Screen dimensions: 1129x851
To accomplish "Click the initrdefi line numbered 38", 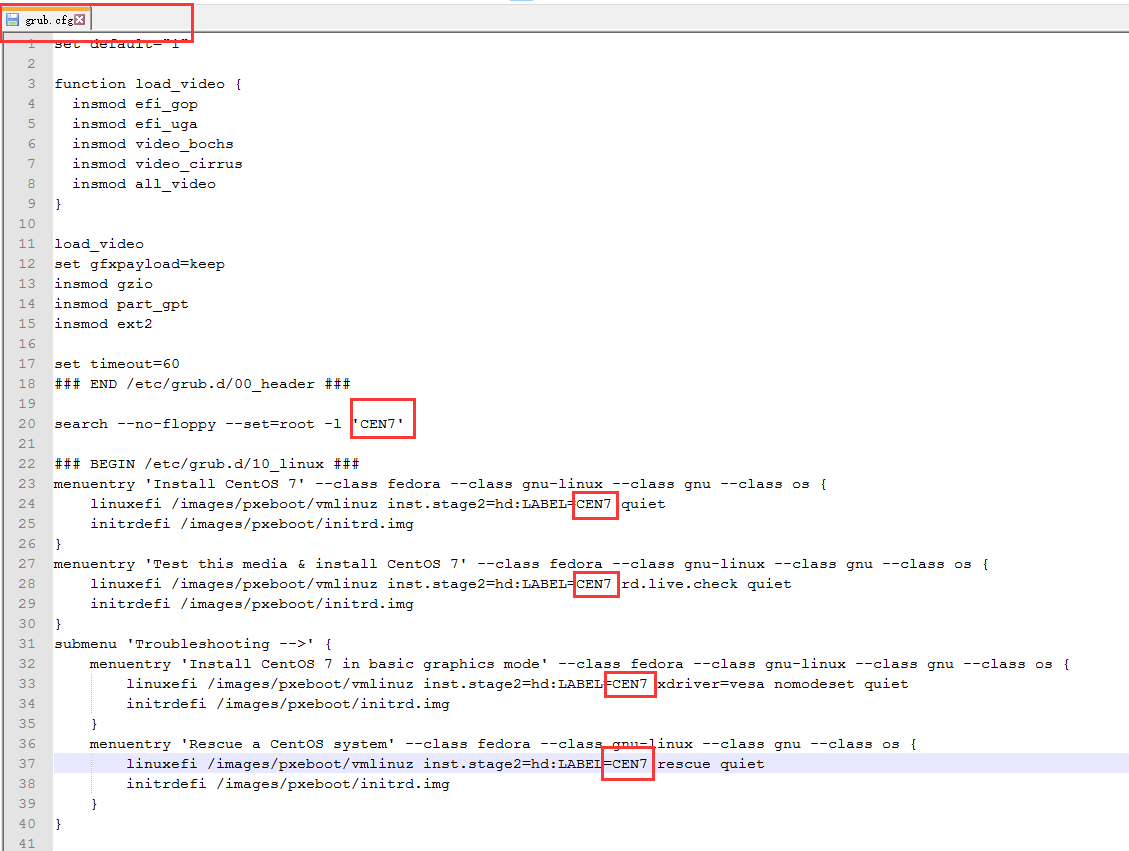I will (288, 784).
